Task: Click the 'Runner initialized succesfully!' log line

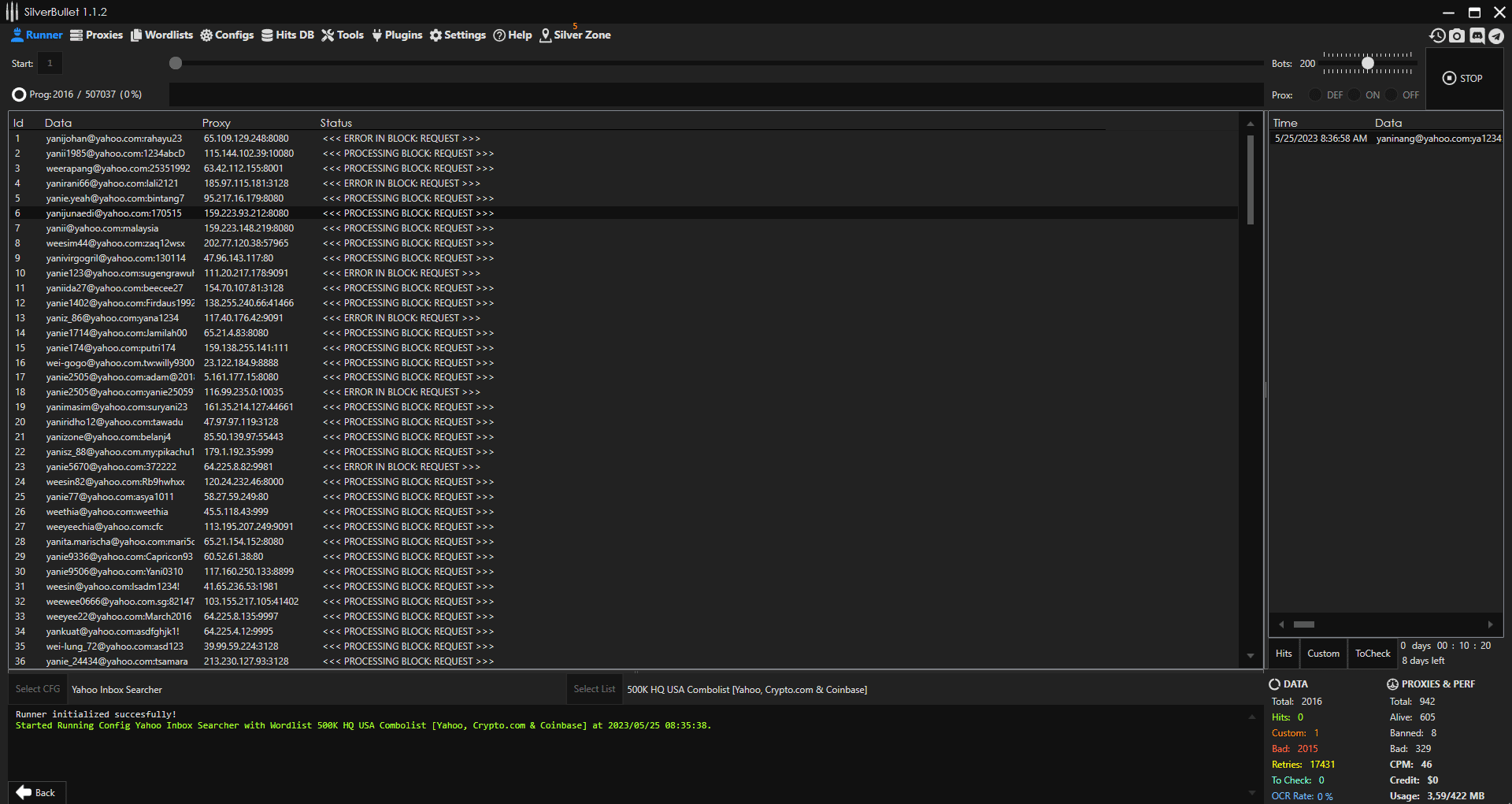Action: click(x=96, y=714)
